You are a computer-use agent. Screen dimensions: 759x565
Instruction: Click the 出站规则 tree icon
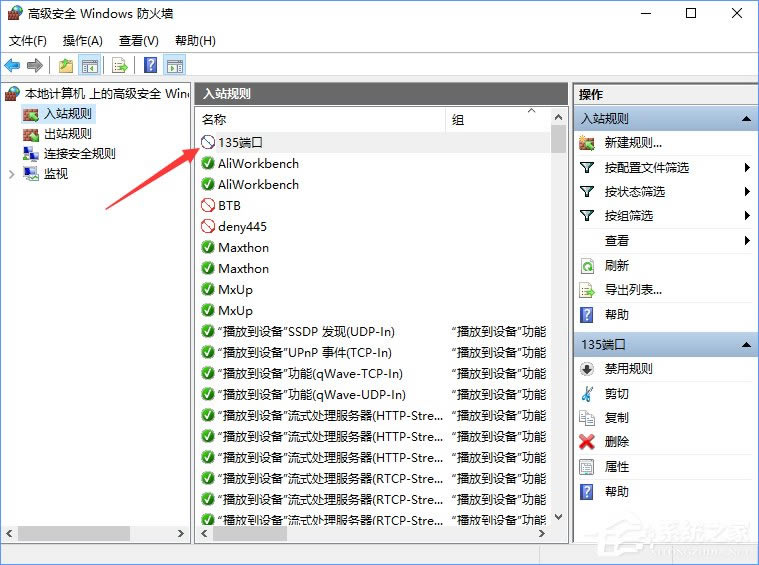tap(30, 134)
